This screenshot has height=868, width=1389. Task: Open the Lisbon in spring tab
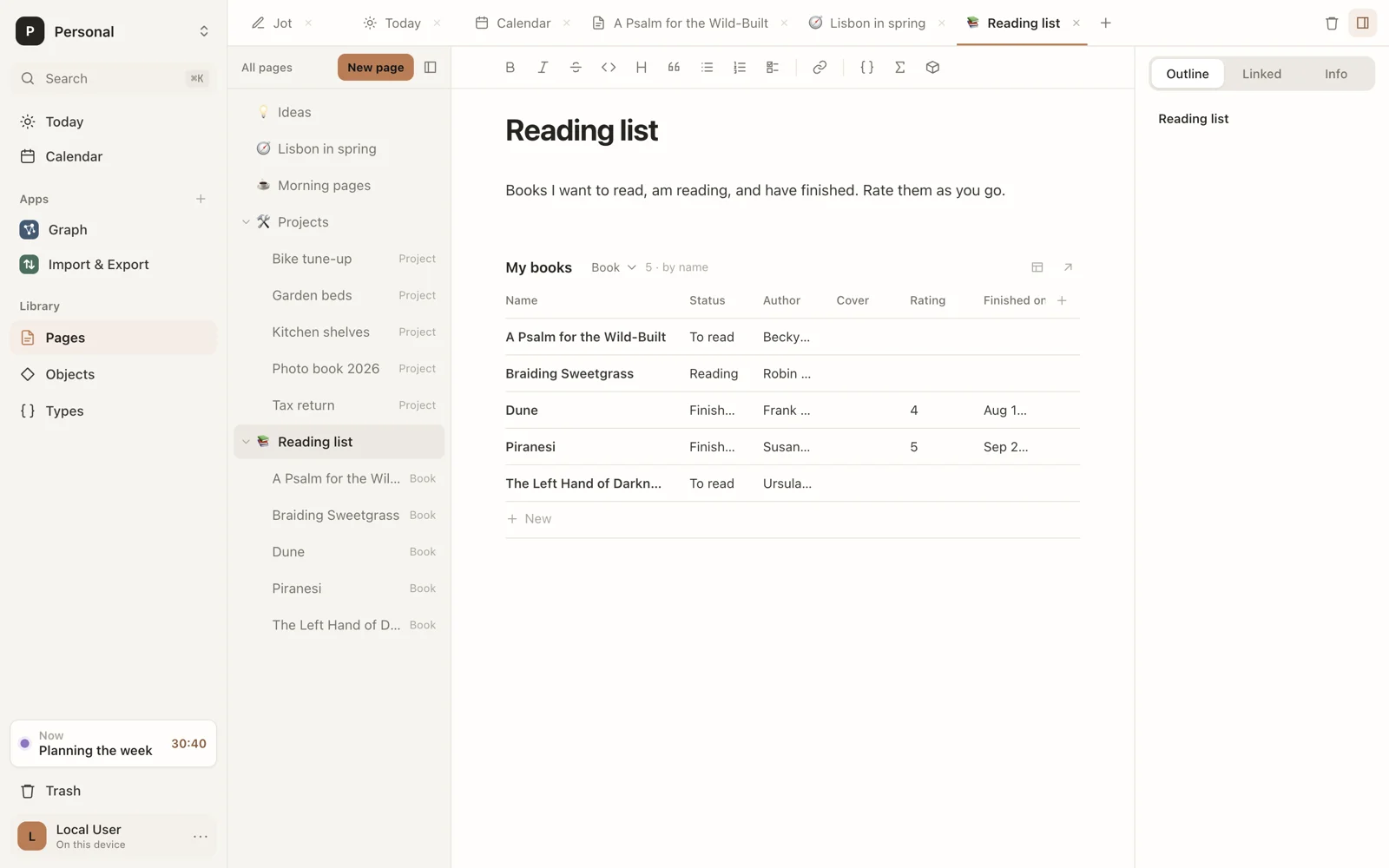[x=877, y=23]
